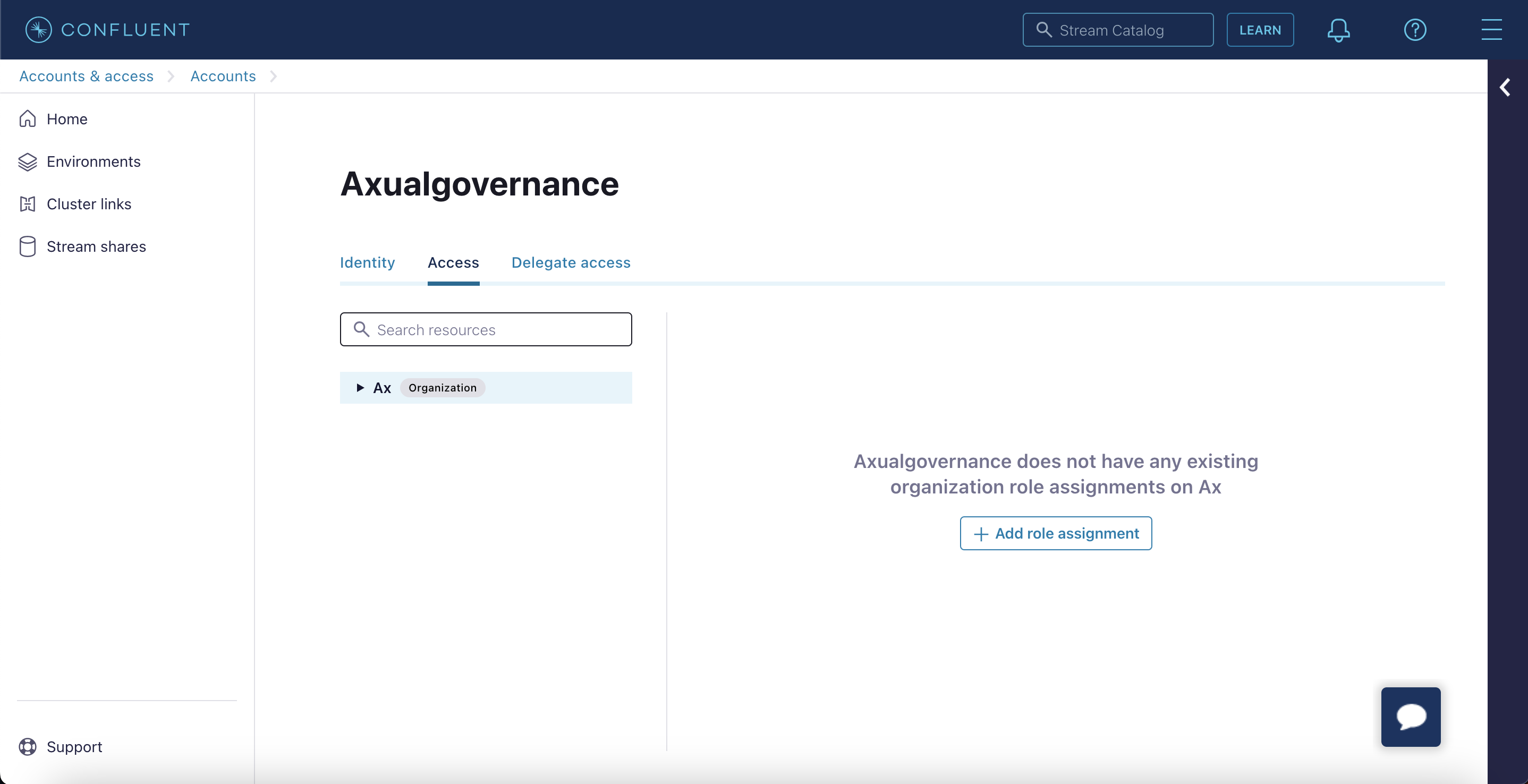Click the Support lifebuoy icon
The width and height of the screenshot is (1528, 784).
[27, 747]
